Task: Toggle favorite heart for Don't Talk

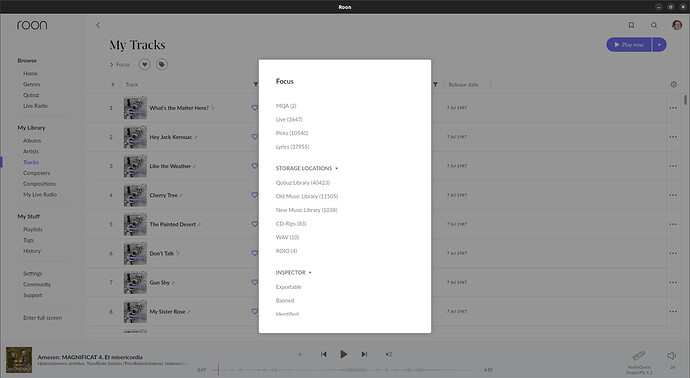Action: pos(254,253)
